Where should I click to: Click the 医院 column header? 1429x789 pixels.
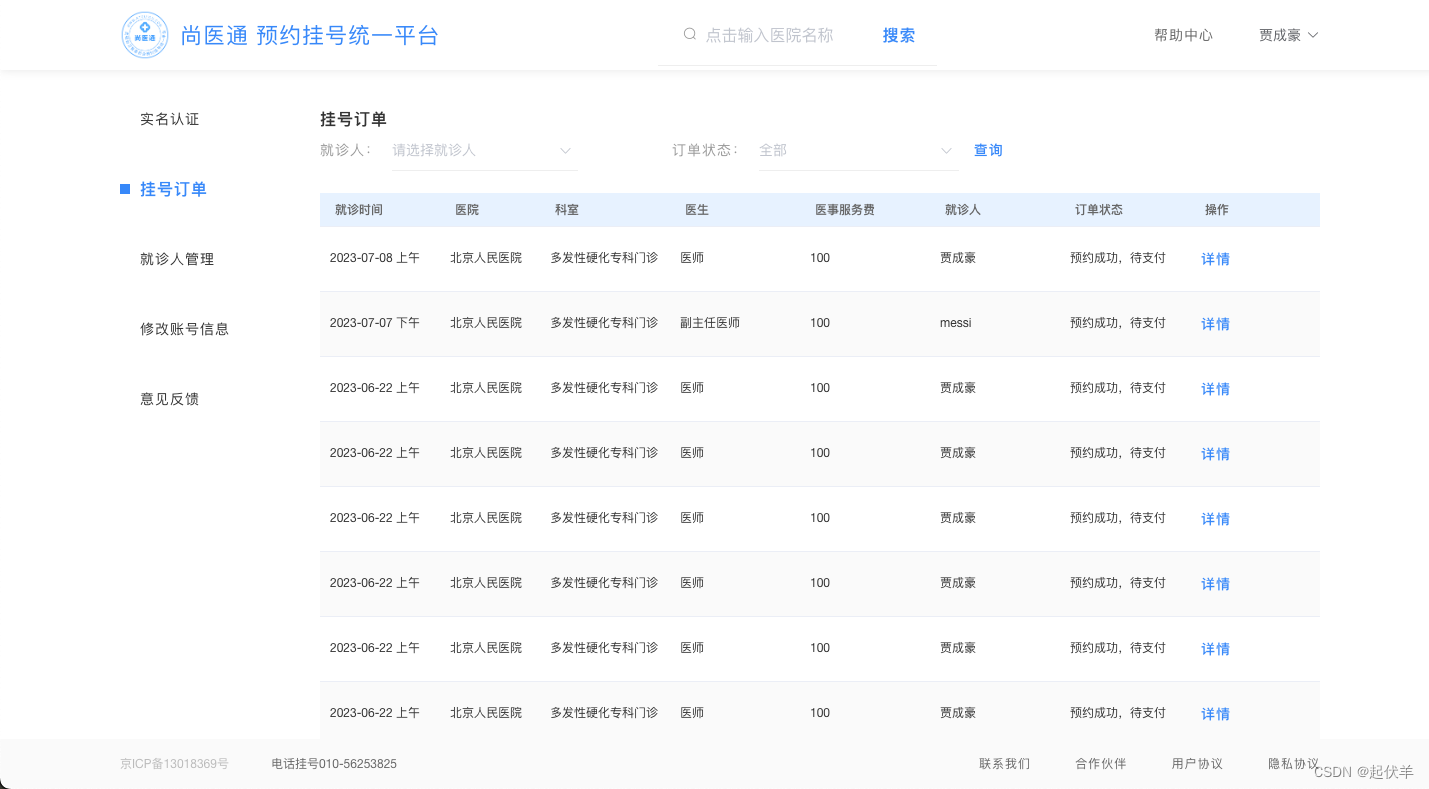[x=467, y=210]
